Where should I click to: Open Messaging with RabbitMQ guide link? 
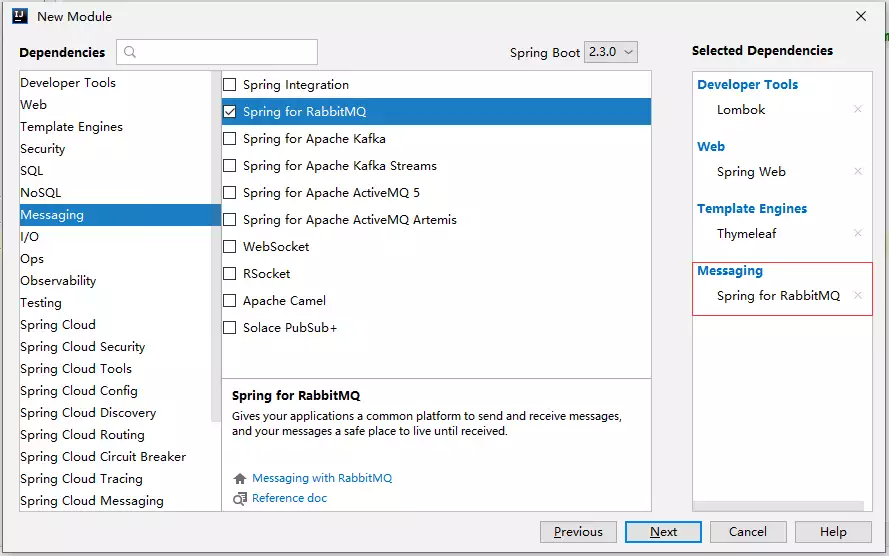322,478
